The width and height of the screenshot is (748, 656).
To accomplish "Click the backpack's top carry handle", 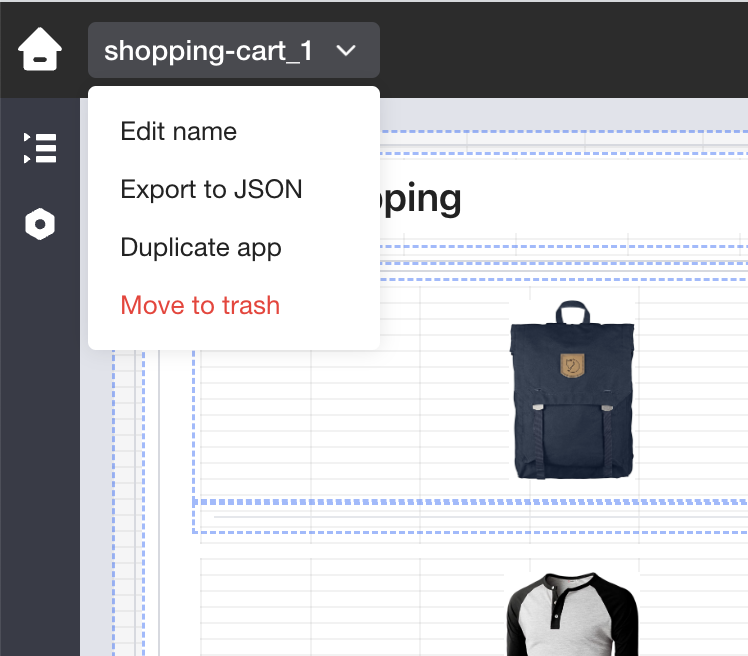I will (x=572, y=310).
